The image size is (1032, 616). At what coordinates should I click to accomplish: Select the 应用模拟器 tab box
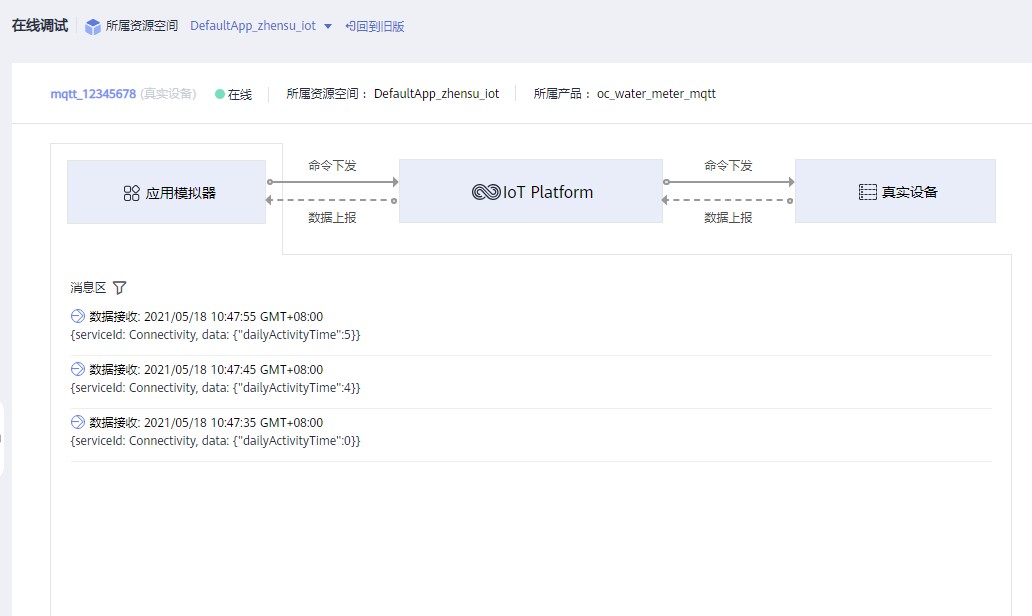tap(167, 192)
